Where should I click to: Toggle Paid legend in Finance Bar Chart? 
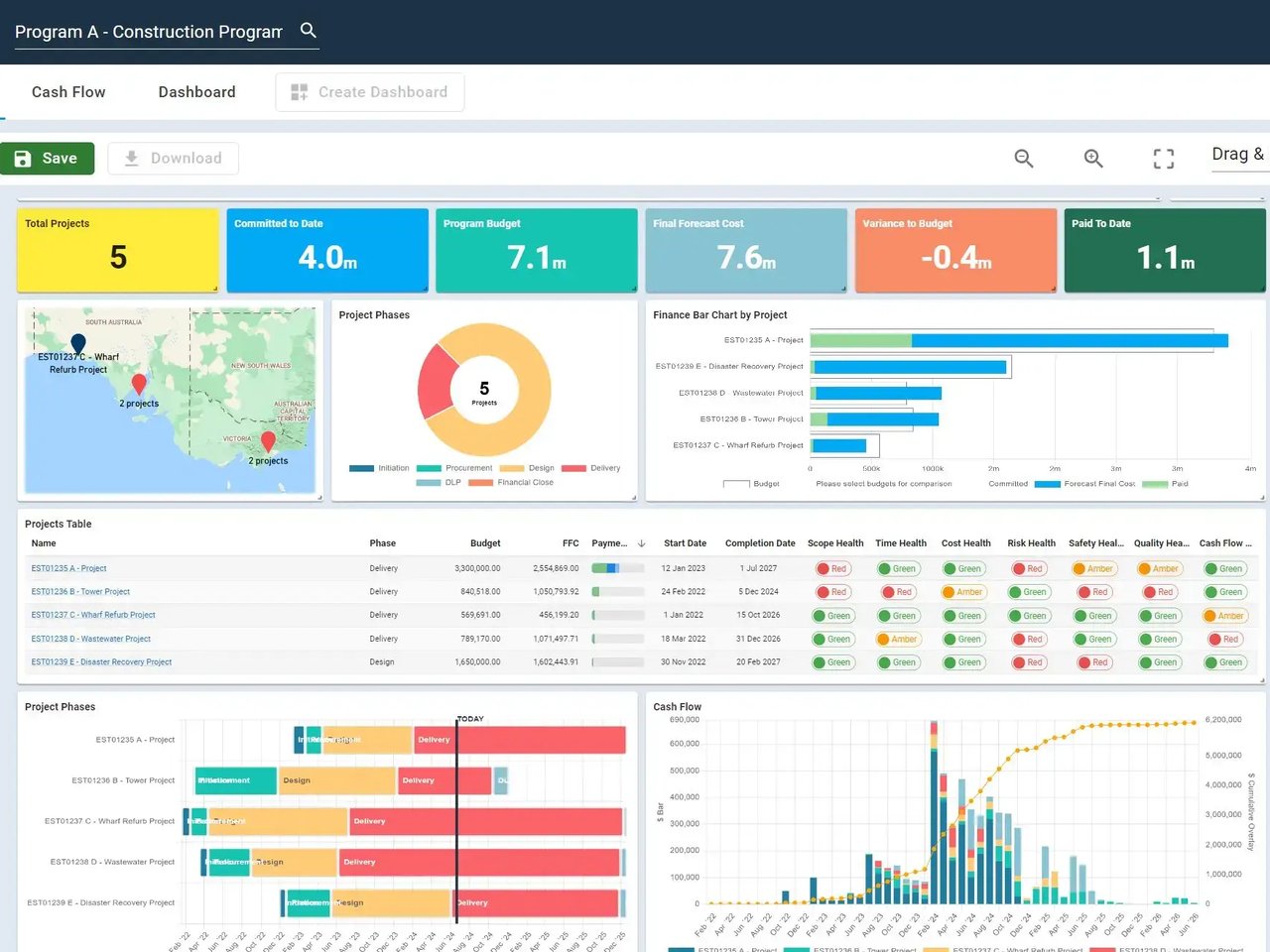point(1165,484)
